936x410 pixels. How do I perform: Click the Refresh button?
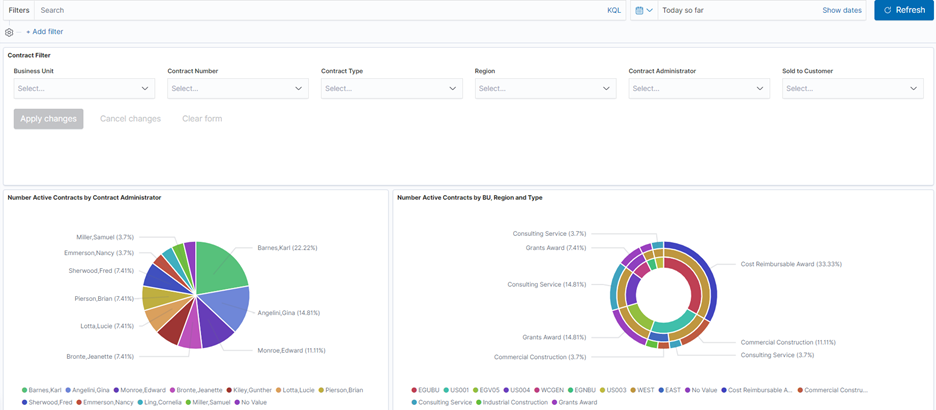[x=904, y=10]
